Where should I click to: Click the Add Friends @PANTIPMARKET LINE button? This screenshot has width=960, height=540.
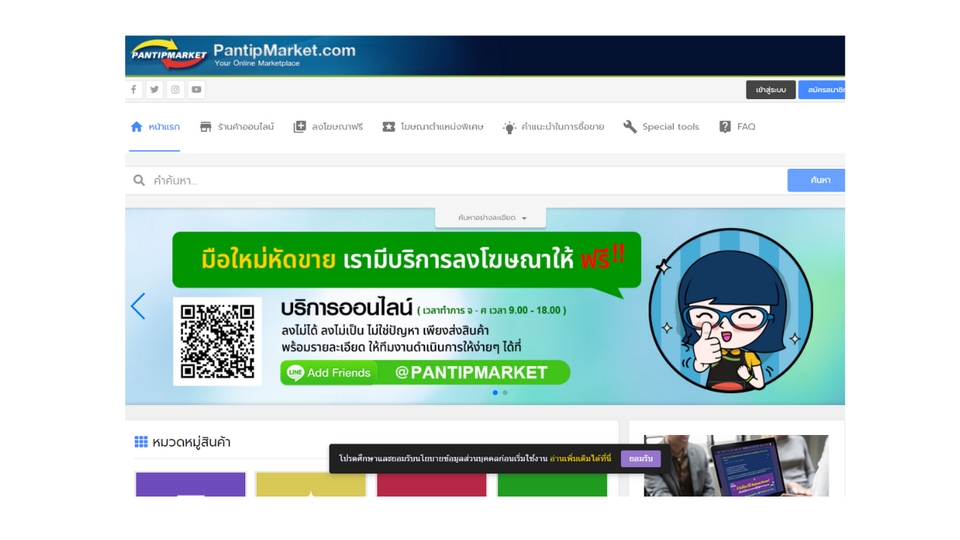425,372
